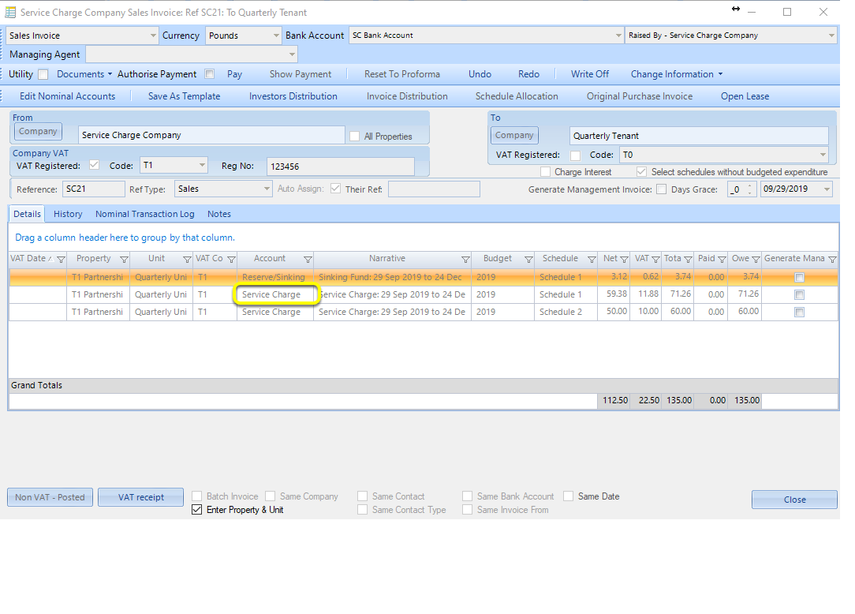Screen dimensions: 855x614
Task: Filter the VAT Date column
Action: point(61,259)
